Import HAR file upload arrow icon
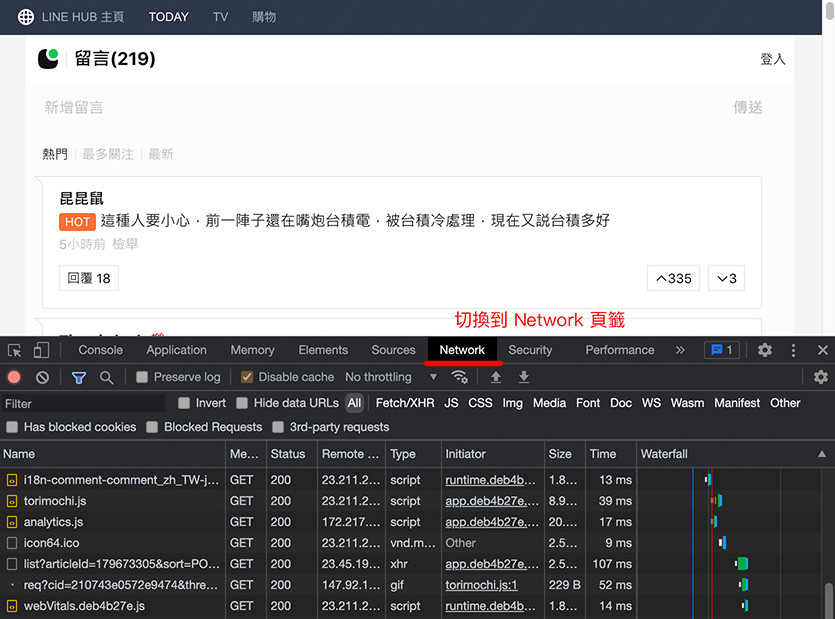 (496, 377)
